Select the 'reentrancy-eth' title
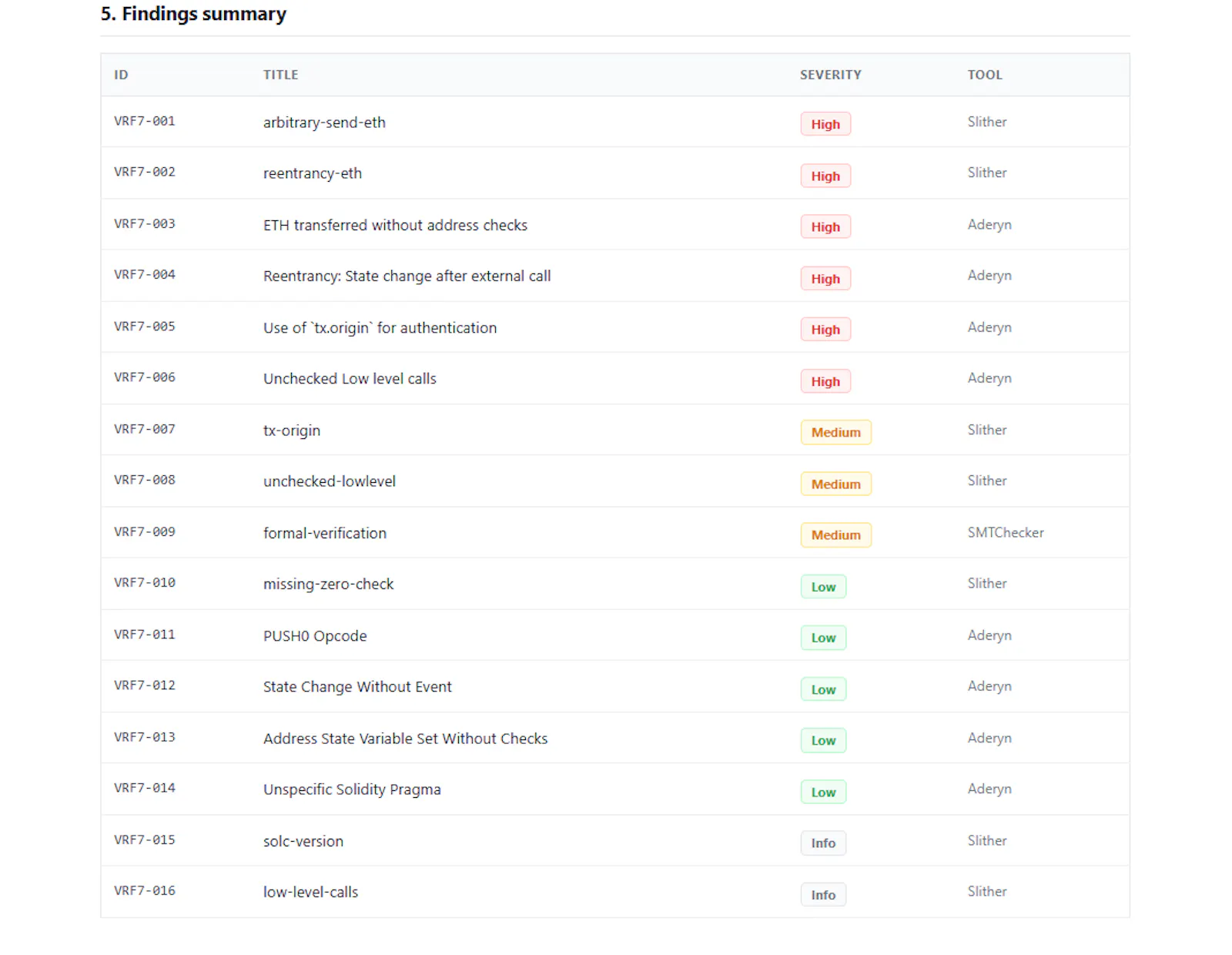 [313, 173]
